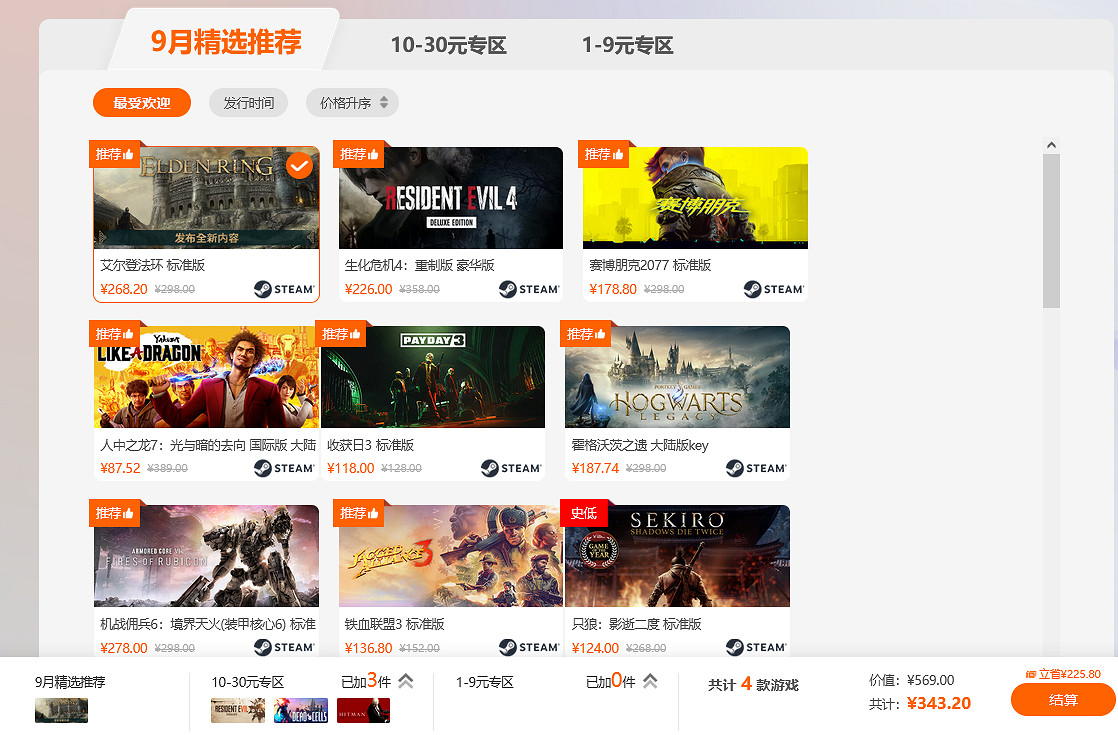Image resolution: width=1118 pixels, height=735 pixels.
Task: Click the Steam icon on the 铁血联盟3 card
Action: [528, 648]
